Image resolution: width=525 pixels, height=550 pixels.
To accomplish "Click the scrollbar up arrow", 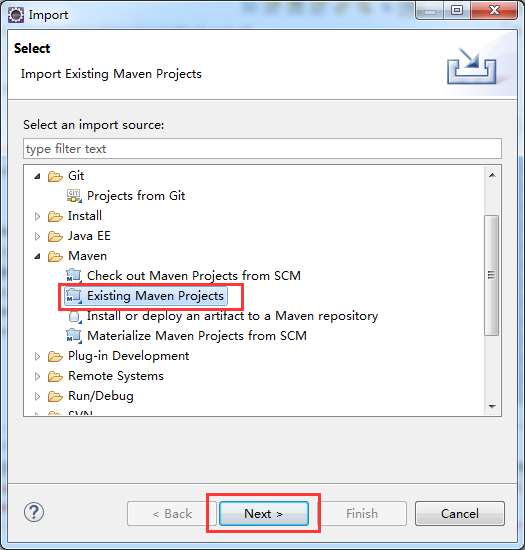I will (x=492, y=175).
